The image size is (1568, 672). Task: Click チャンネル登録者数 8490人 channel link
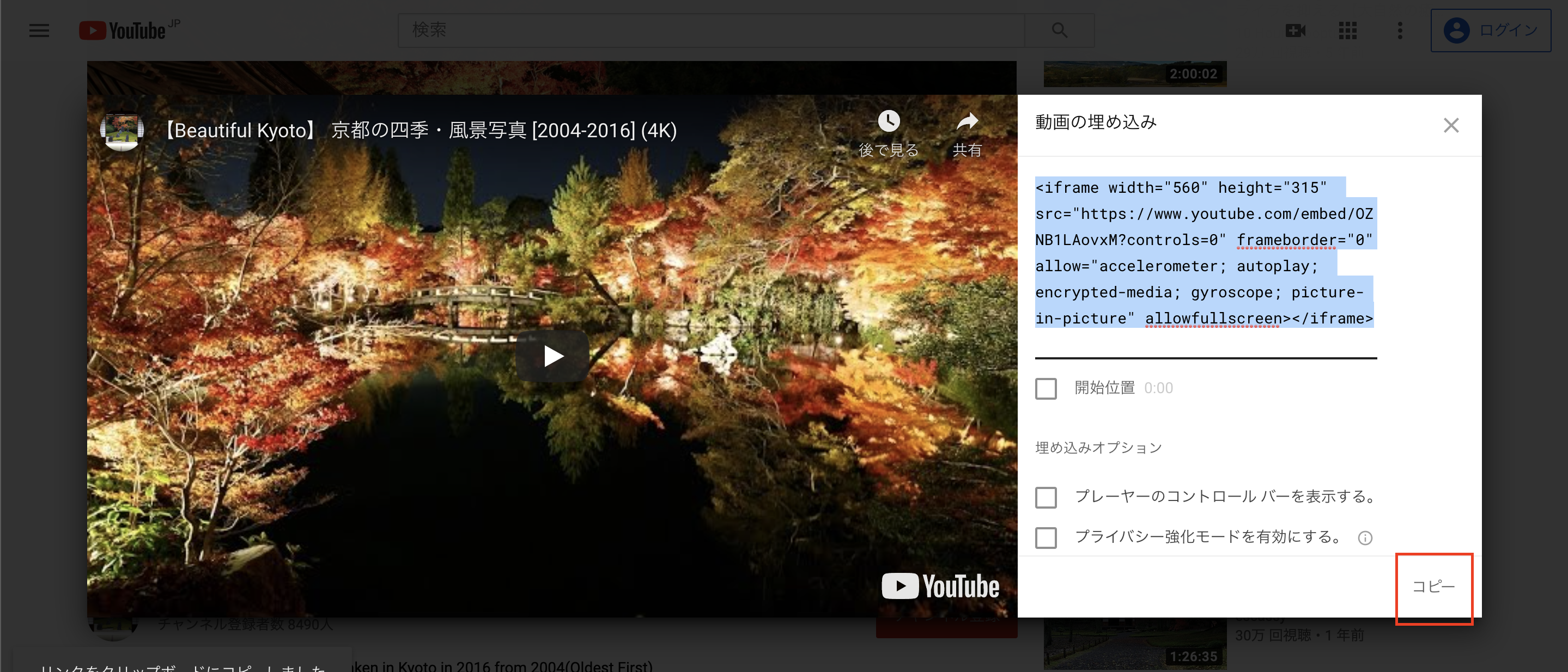pyautogui.click(x=245, y=624)
